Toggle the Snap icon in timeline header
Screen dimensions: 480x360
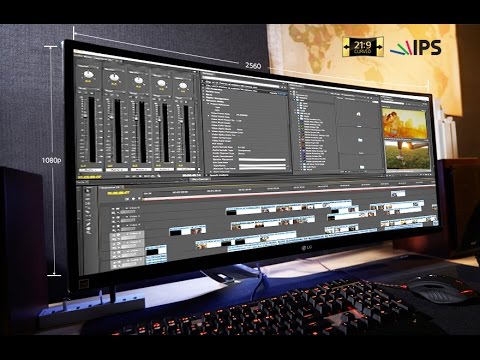[127, 199]
